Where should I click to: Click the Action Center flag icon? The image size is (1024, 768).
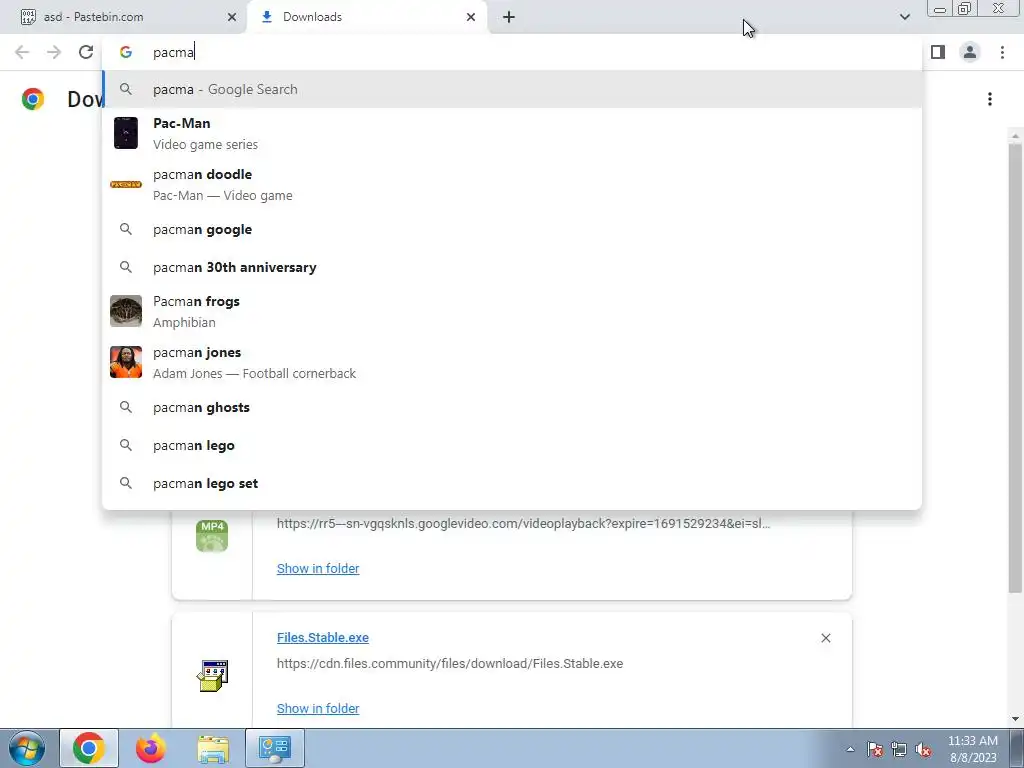(x=875, y=750)
